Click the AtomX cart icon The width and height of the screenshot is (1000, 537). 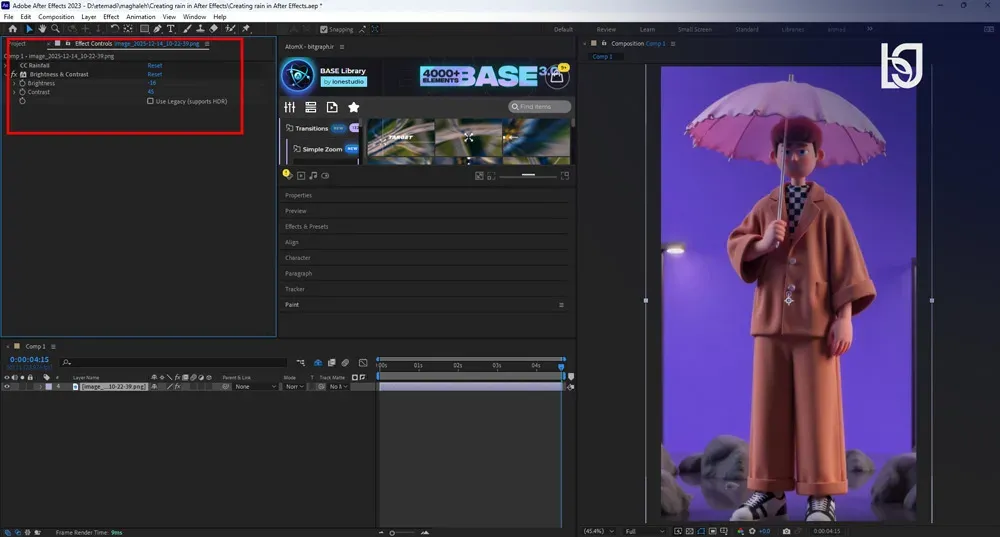tap(557, 77)
